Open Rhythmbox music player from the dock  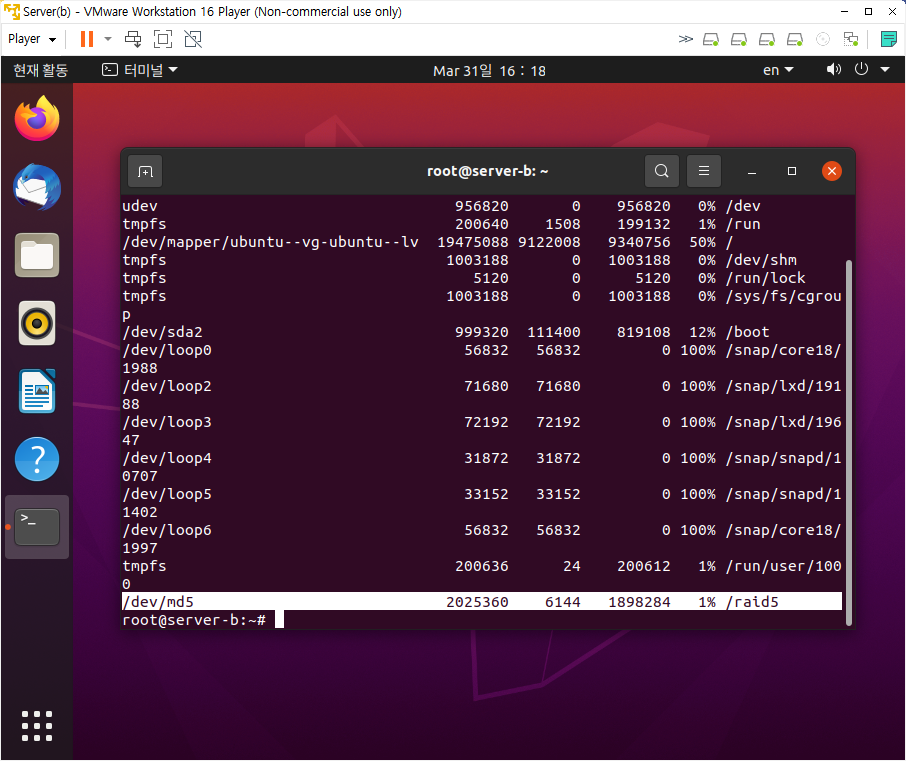(37, 323)
